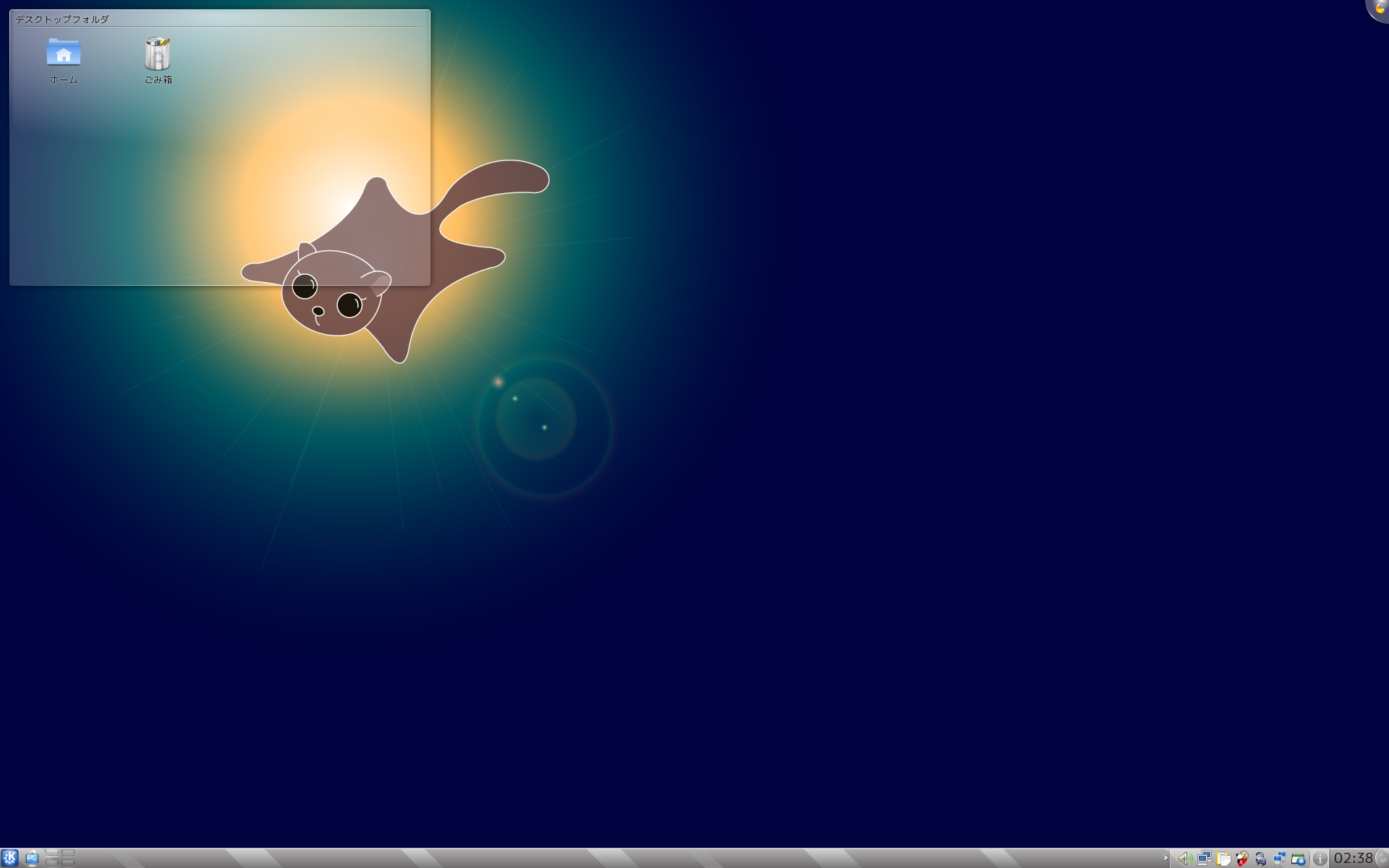Open the KDE application launcher menu

click(9, 859)
